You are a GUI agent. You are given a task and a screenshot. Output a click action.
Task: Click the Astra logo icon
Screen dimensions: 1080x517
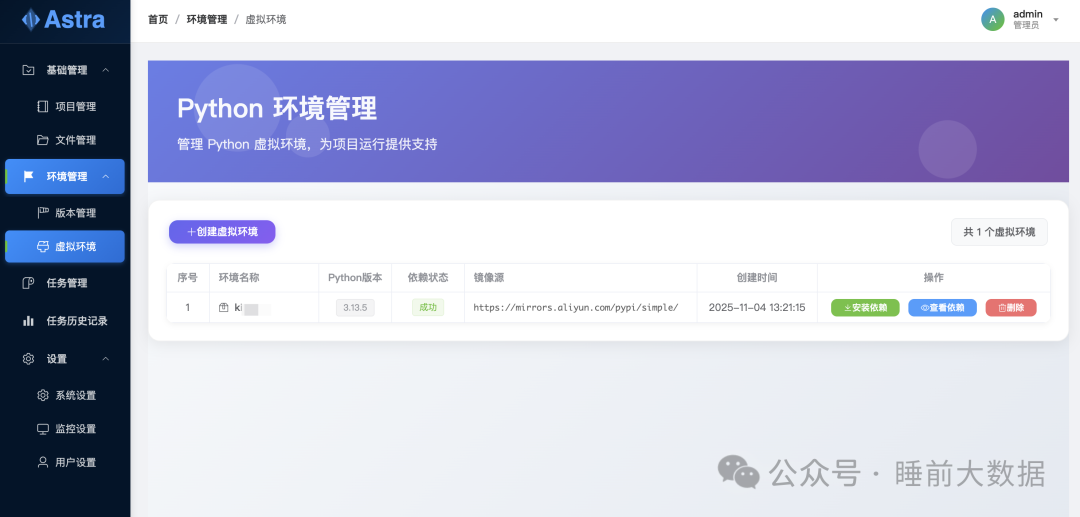(30, 19)
